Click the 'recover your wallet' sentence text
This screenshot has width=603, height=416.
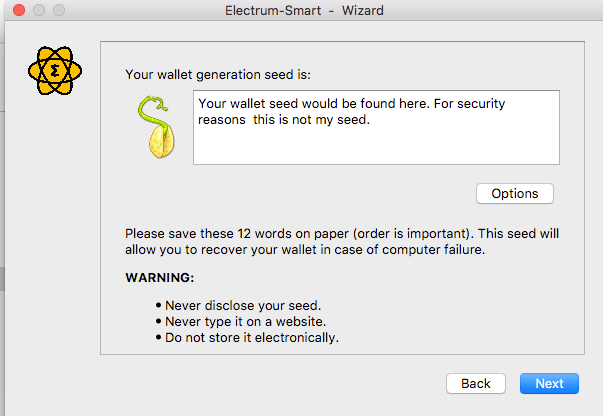tap(300, 250)
